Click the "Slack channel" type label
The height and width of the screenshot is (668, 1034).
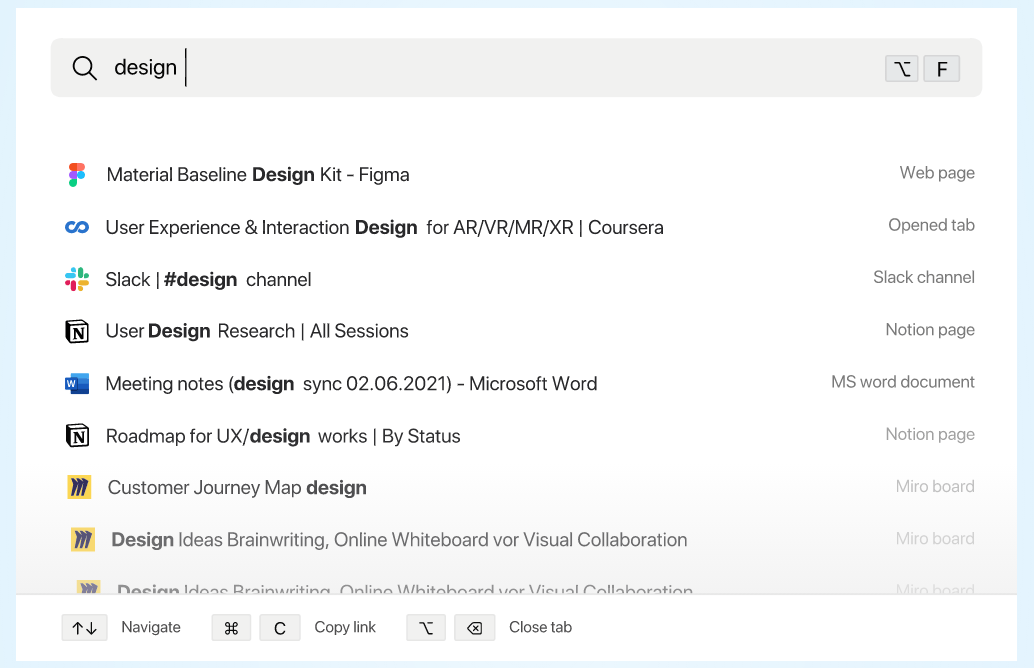pos(924,277)
